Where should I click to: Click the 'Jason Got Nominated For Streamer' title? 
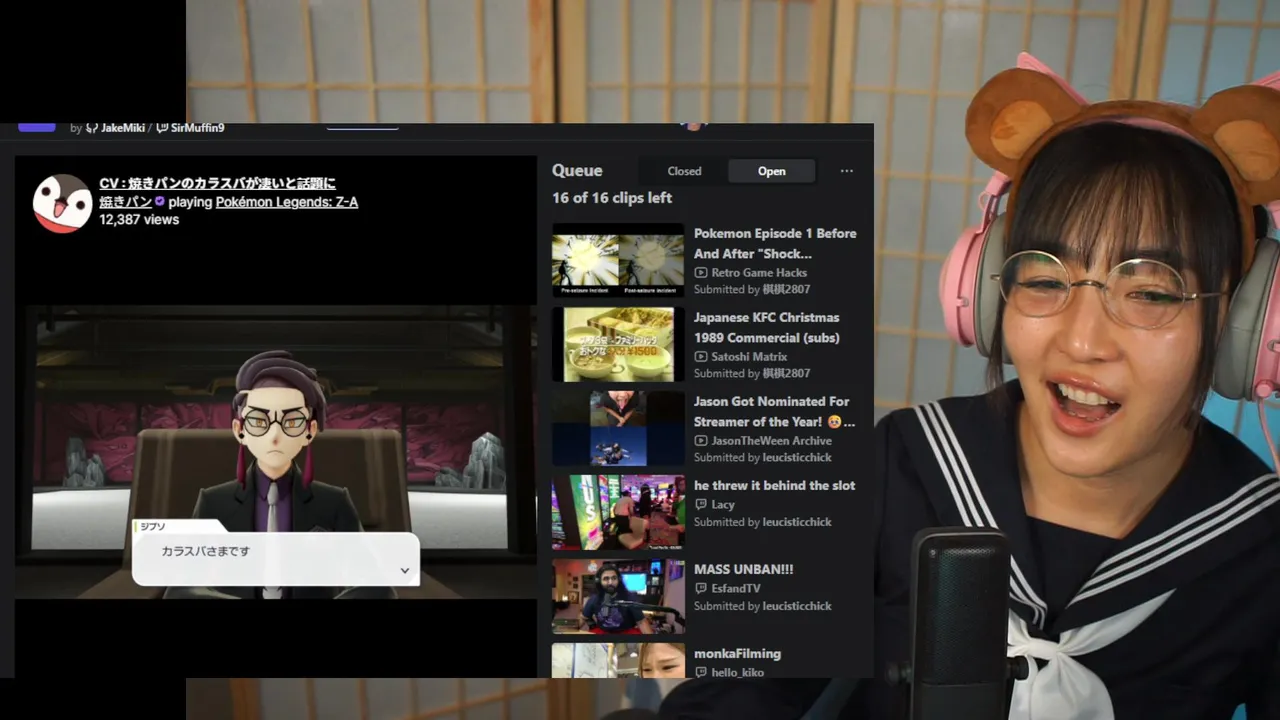[x=774, y=411]
